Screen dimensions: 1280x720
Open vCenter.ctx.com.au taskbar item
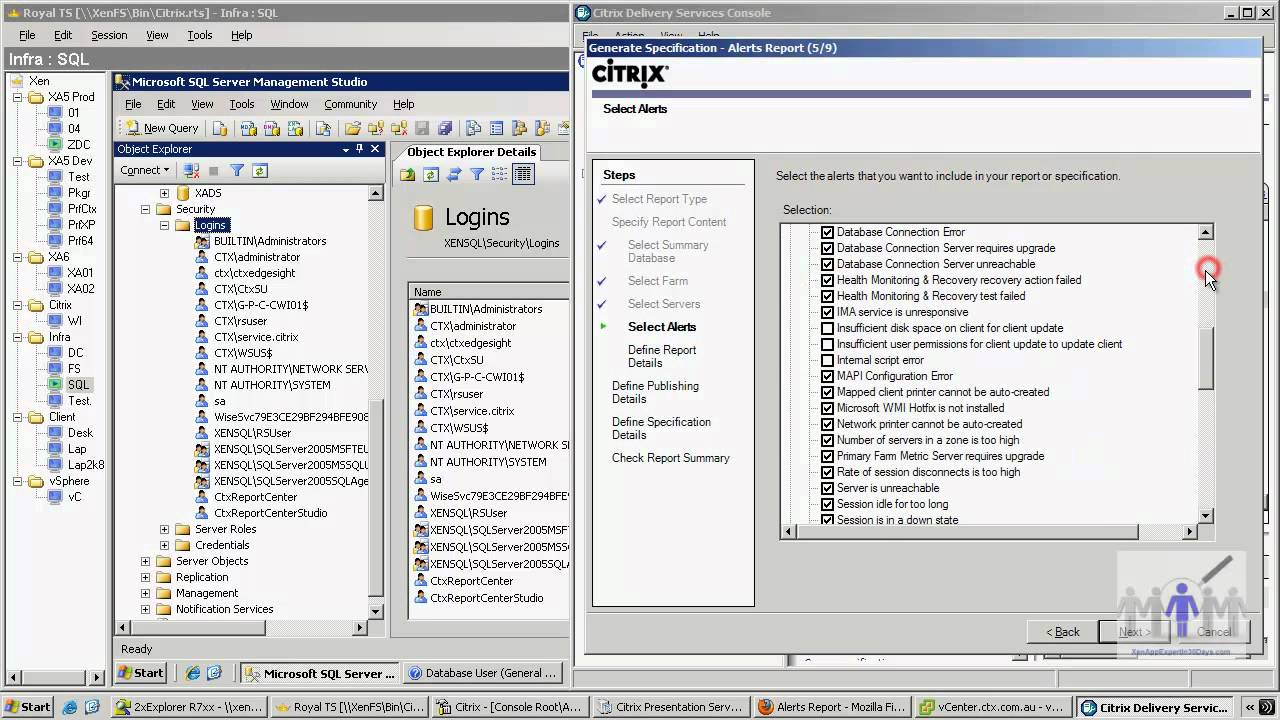pyautogui.click(x=992, y=707)
